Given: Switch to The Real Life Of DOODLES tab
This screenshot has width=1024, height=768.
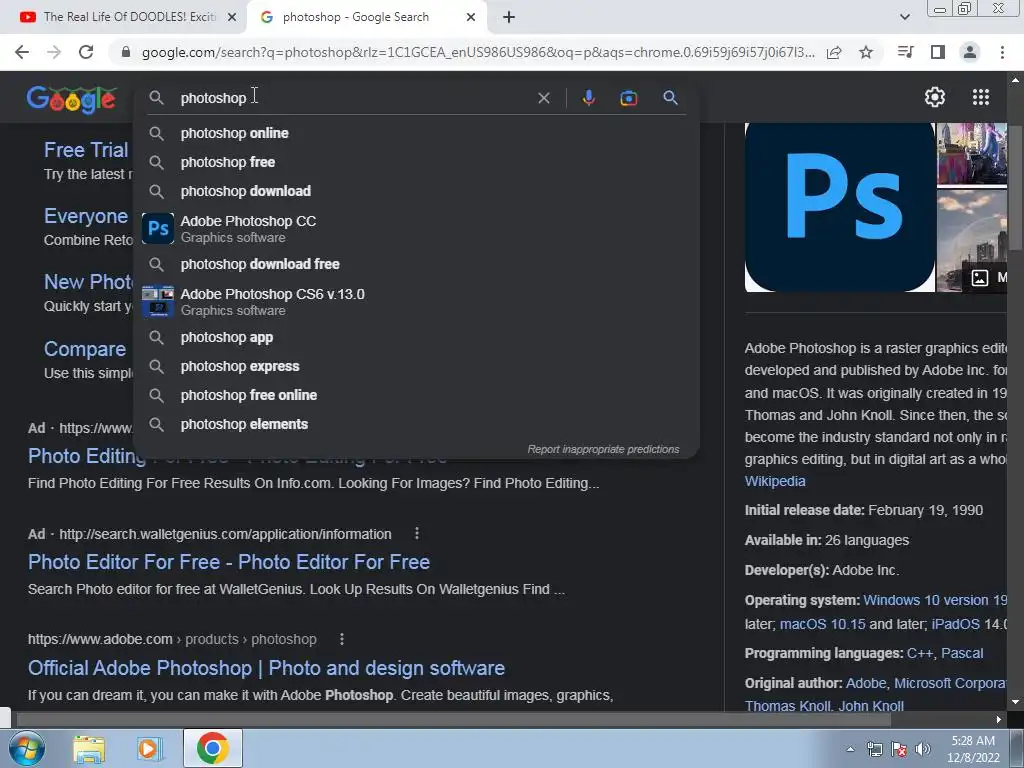Looking at the screenshot, I should (124, 17).
